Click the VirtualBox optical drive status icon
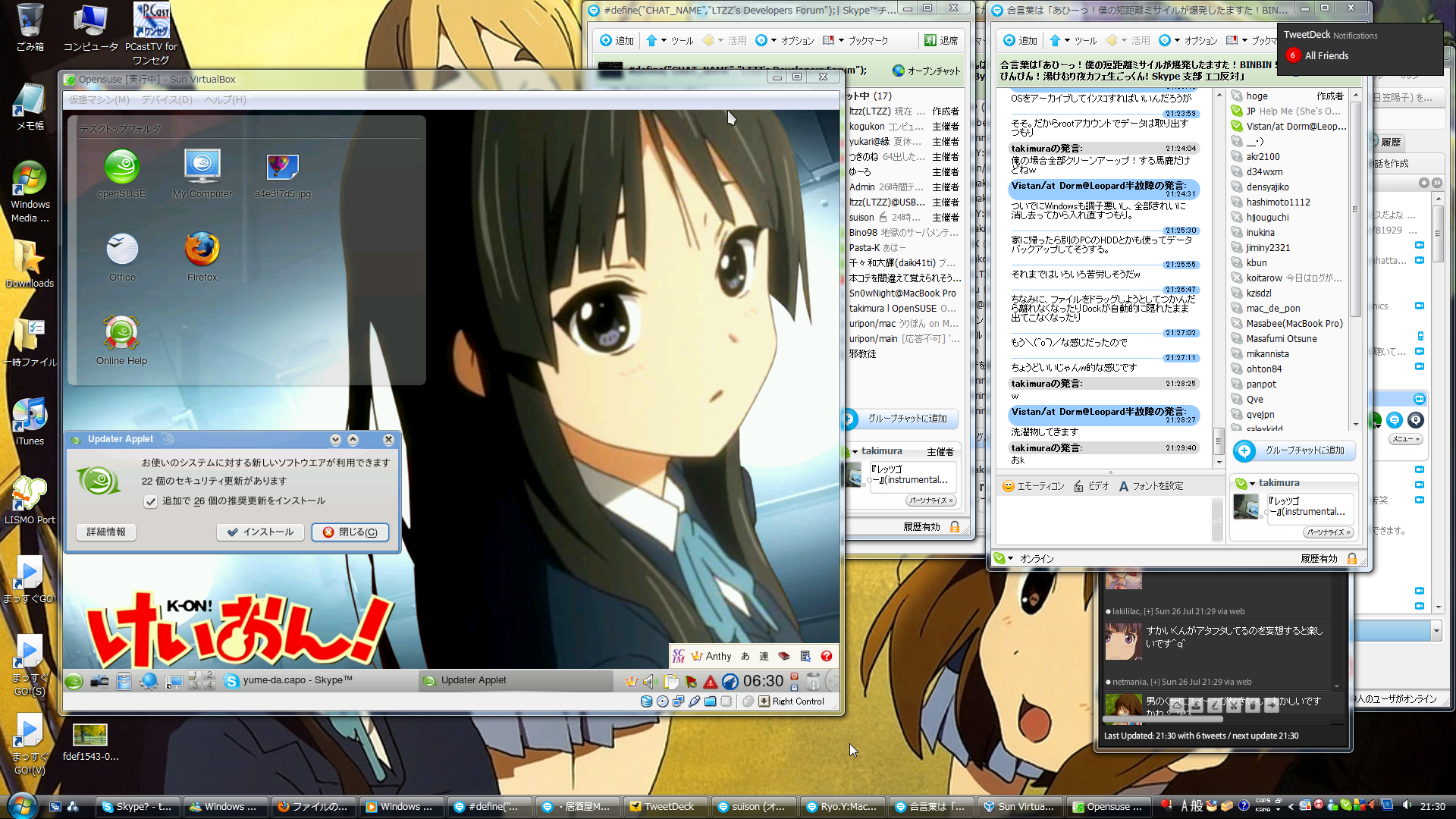 pos(662,701)
